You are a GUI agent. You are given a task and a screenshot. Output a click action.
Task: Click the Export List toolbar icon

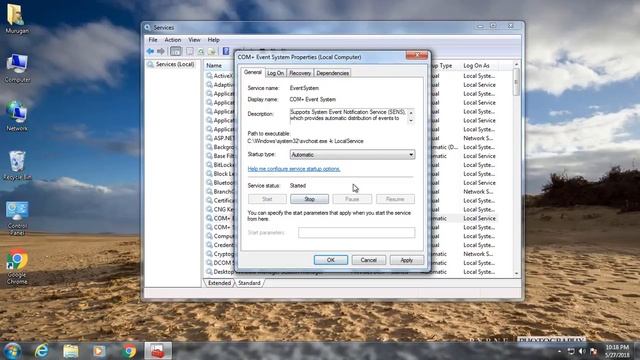[x=211, y=51]
